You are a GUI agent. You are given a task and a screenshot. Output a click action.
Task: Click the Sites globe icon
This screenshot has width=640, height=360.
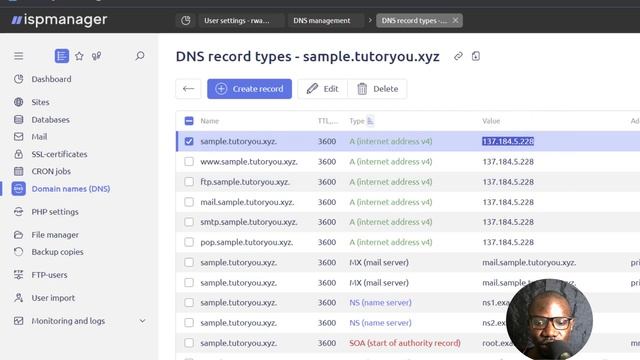tap(18, 102)
